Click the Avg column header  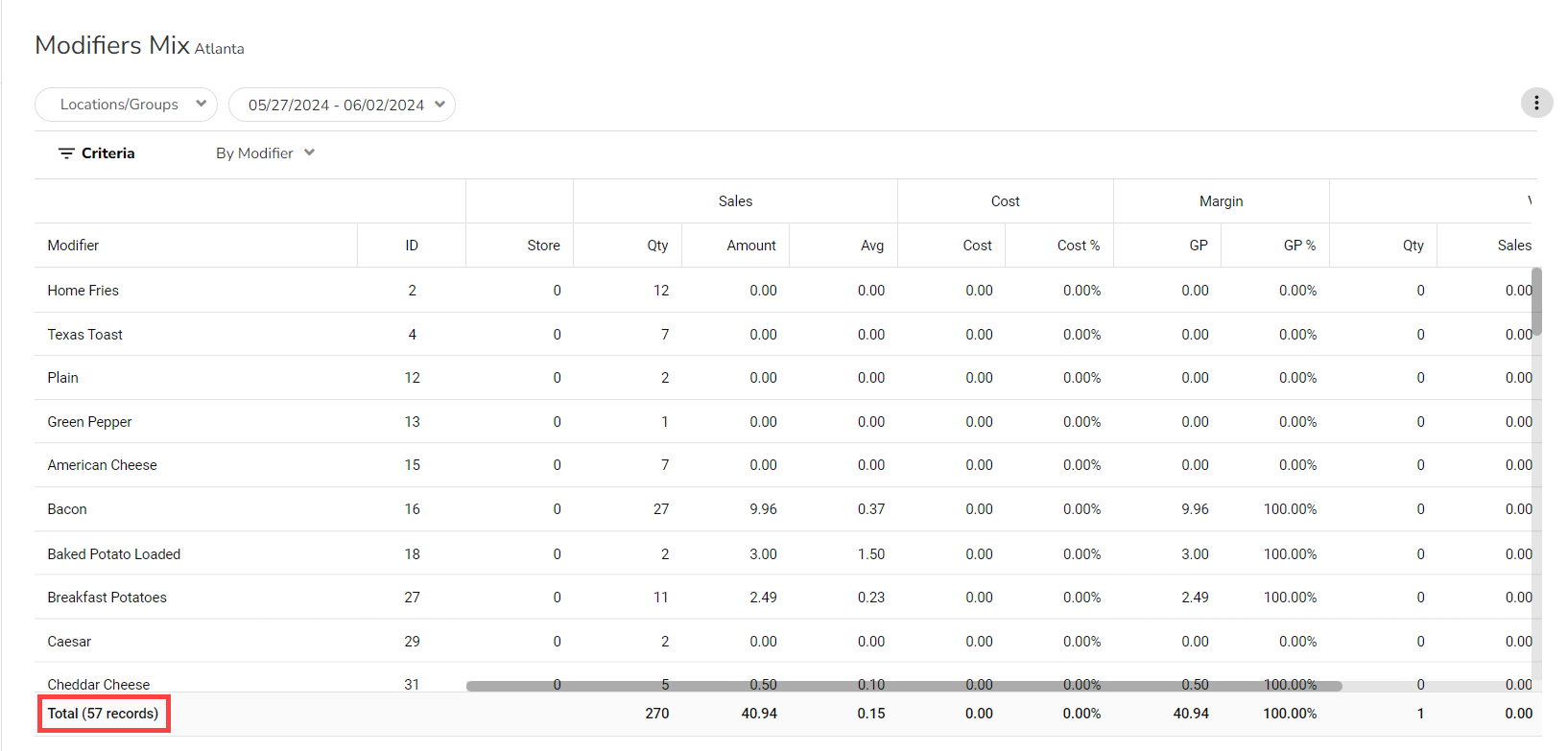click(871, 246)
